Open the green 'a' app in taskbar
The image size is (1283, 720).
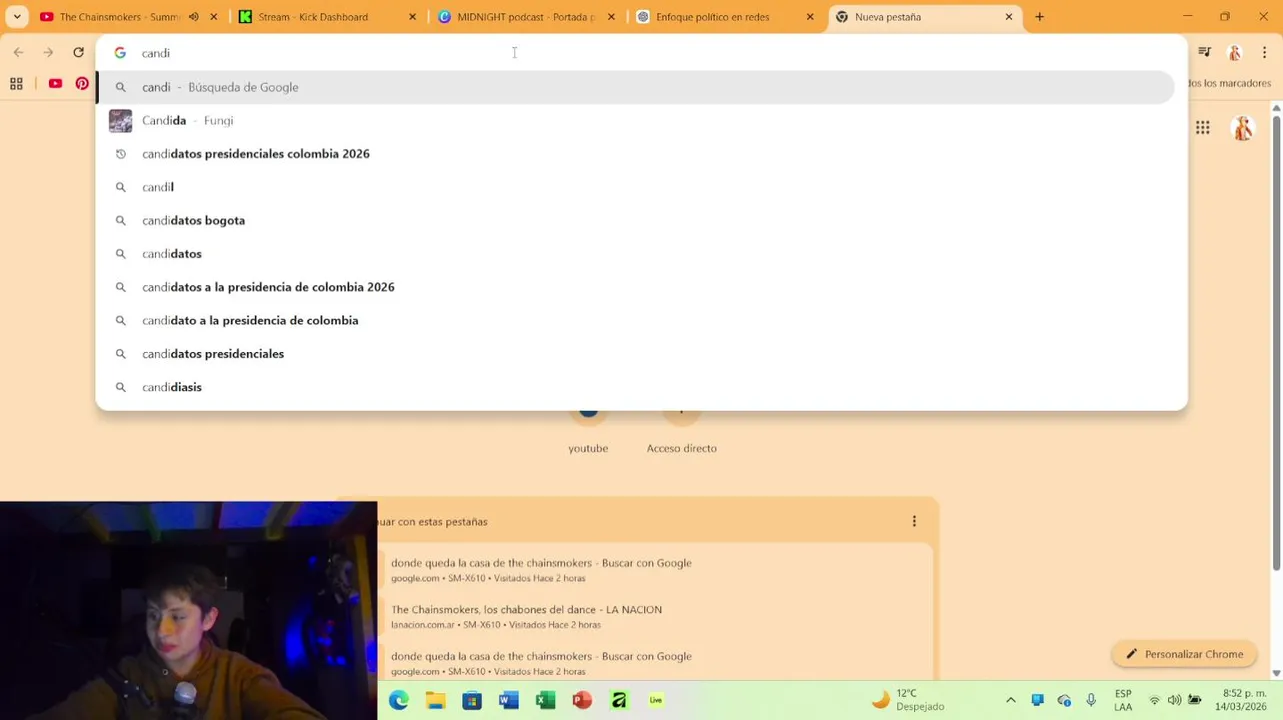coord(619,700)
